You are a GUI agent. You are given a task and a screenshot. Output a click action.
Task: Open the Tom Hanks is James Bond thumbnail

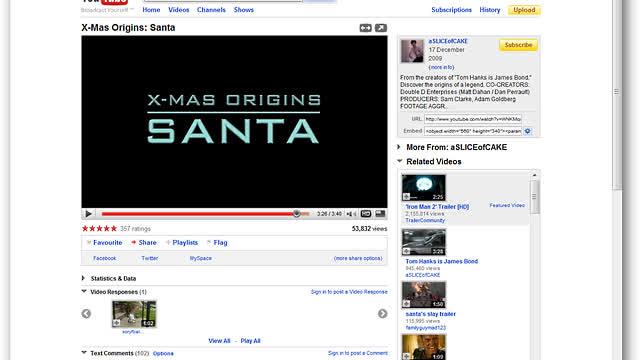tap(424, 242)
